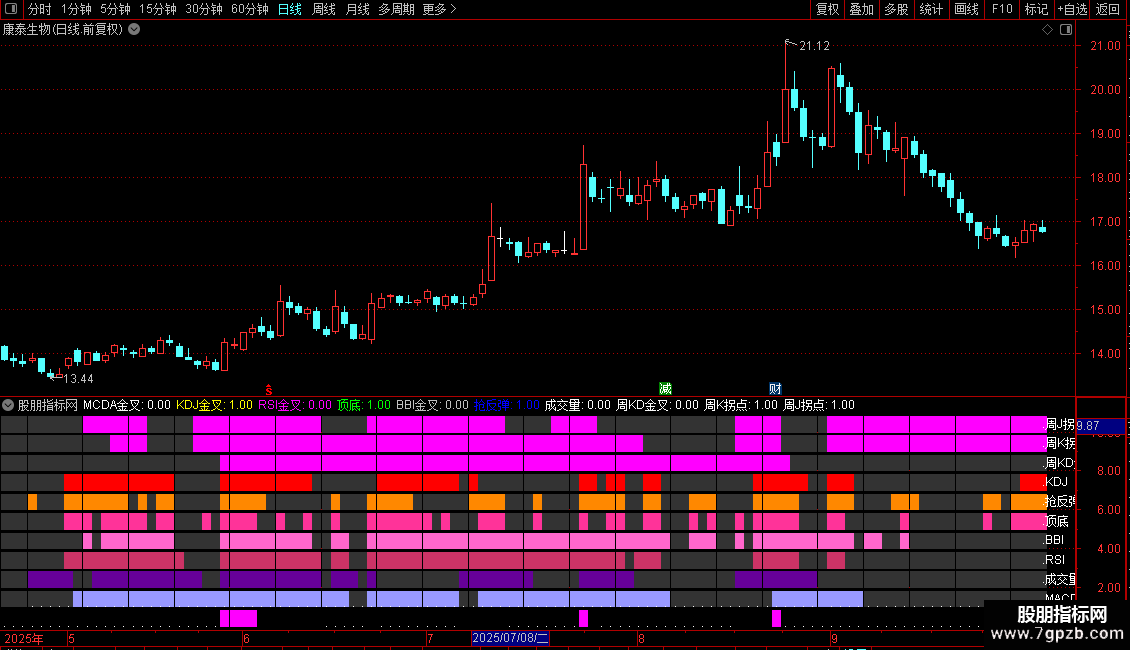This screenshot has height=650, width=1130.
Task: Click the blue 财 event marker
Action: point(775,389)
